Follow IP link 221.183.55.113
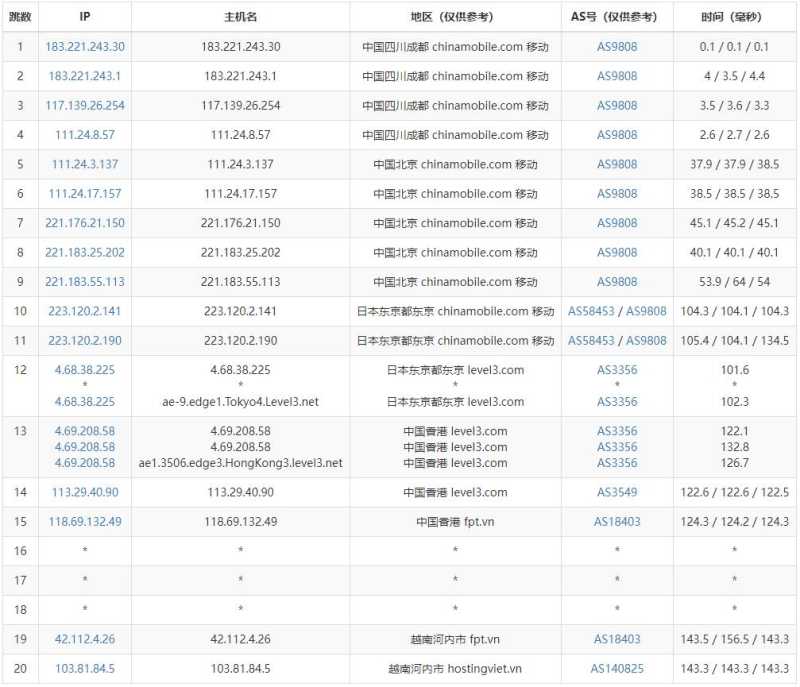The height and width of the screenshot is (687, 800). click(85, 282)
